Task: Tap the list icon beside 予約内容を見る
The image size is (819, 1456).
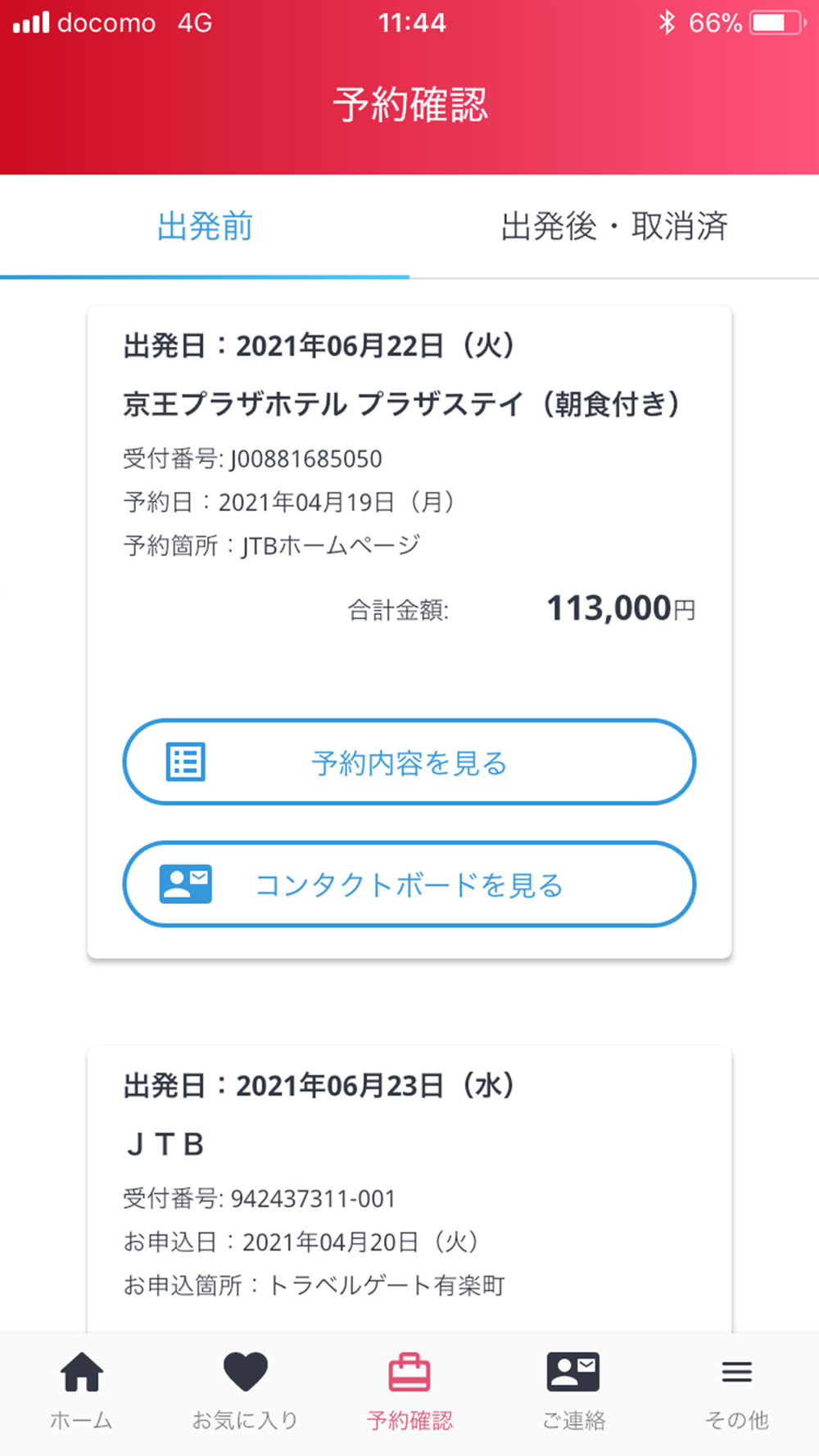Action: coord(186,762)
